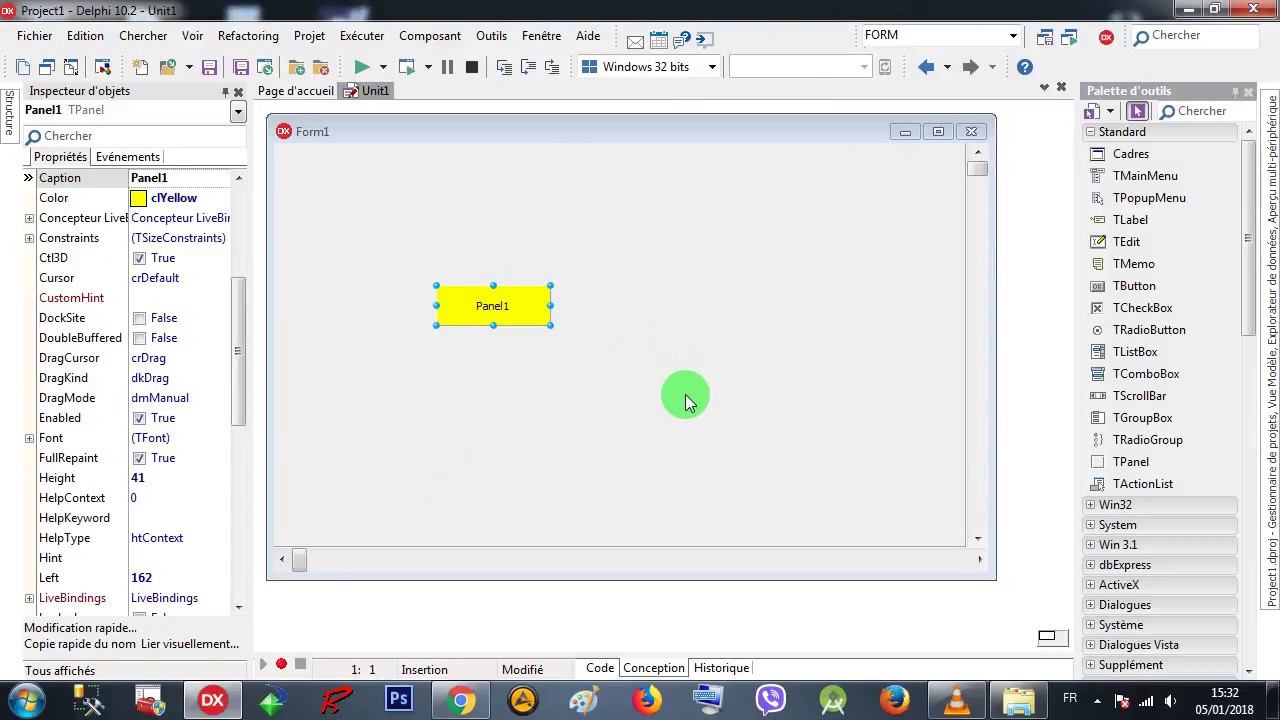Toggle the DockSite False checkbox

[x=139, y=318]
